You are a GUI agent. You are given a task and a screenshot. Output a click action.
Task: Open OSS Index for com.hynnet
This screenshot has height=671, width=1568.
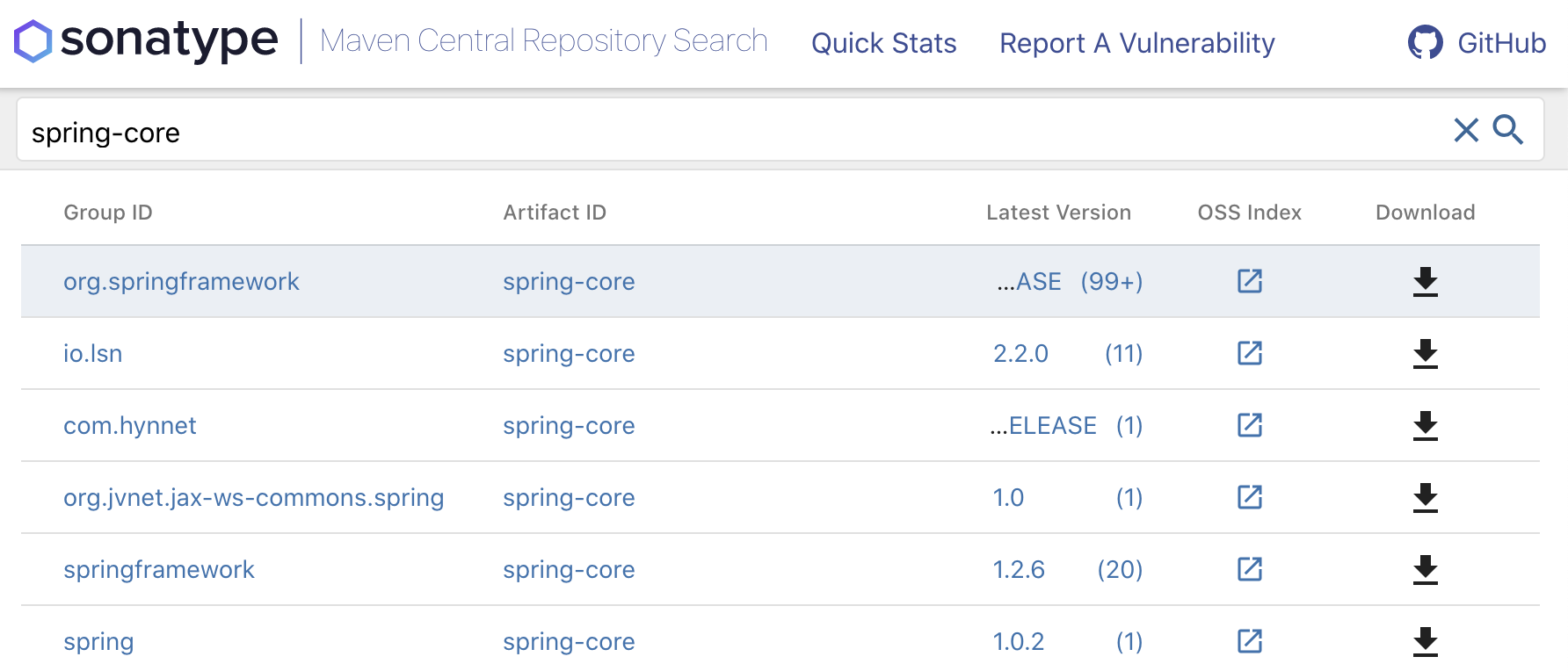(1250, 425)
